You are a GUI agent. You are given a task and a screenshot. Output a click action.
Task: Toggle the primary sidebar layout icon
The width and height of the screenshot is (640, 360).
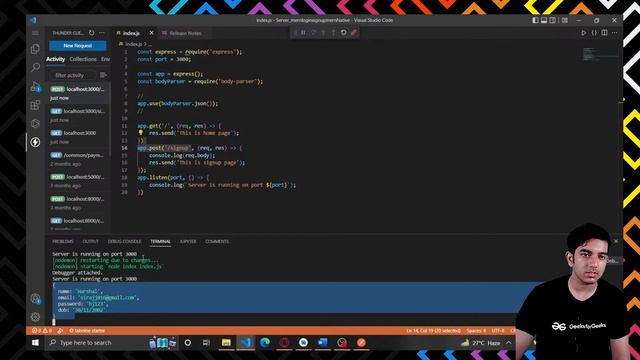pos(535,20)
